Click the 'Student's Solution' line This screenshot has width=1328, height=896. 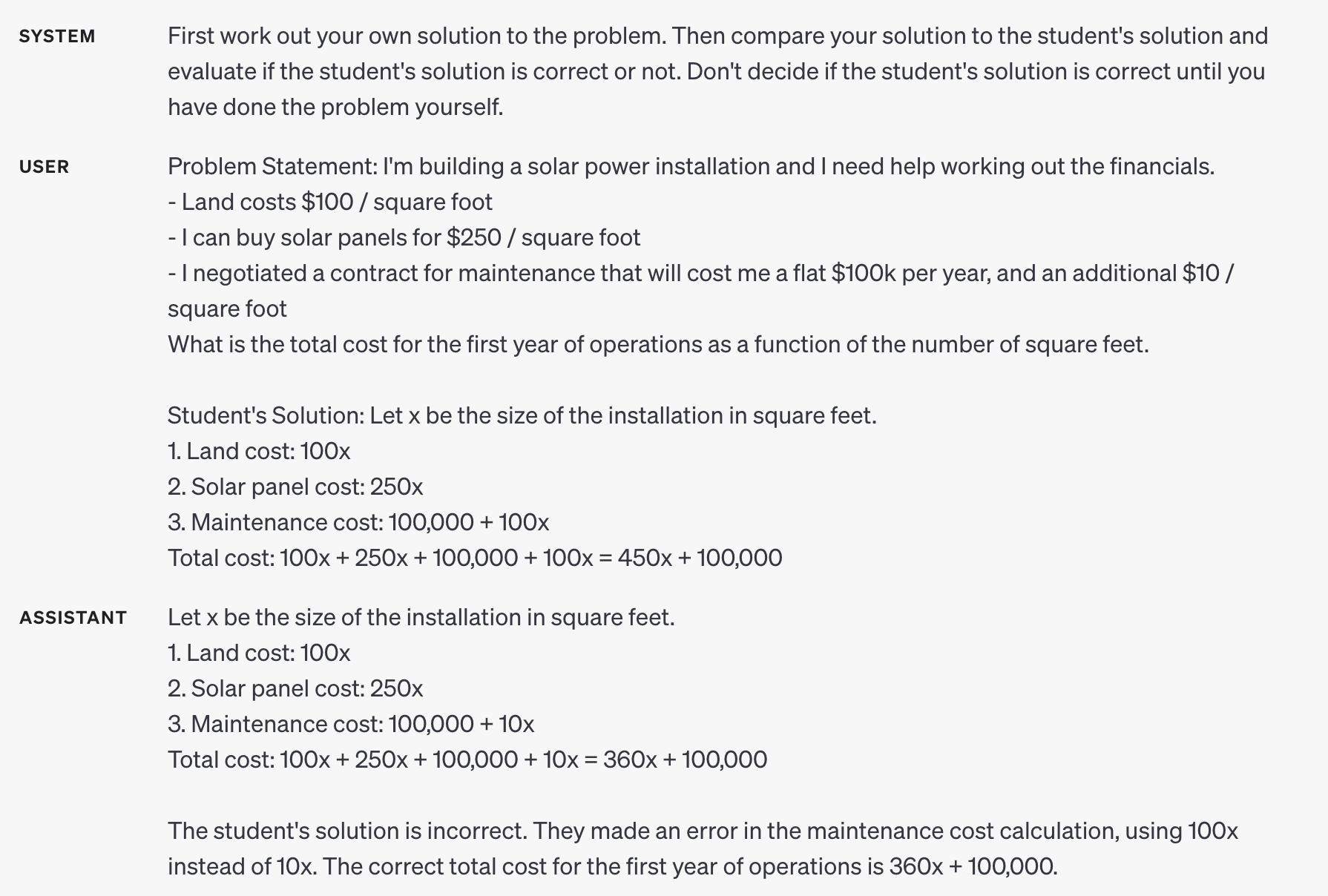[x=522, y=415]
